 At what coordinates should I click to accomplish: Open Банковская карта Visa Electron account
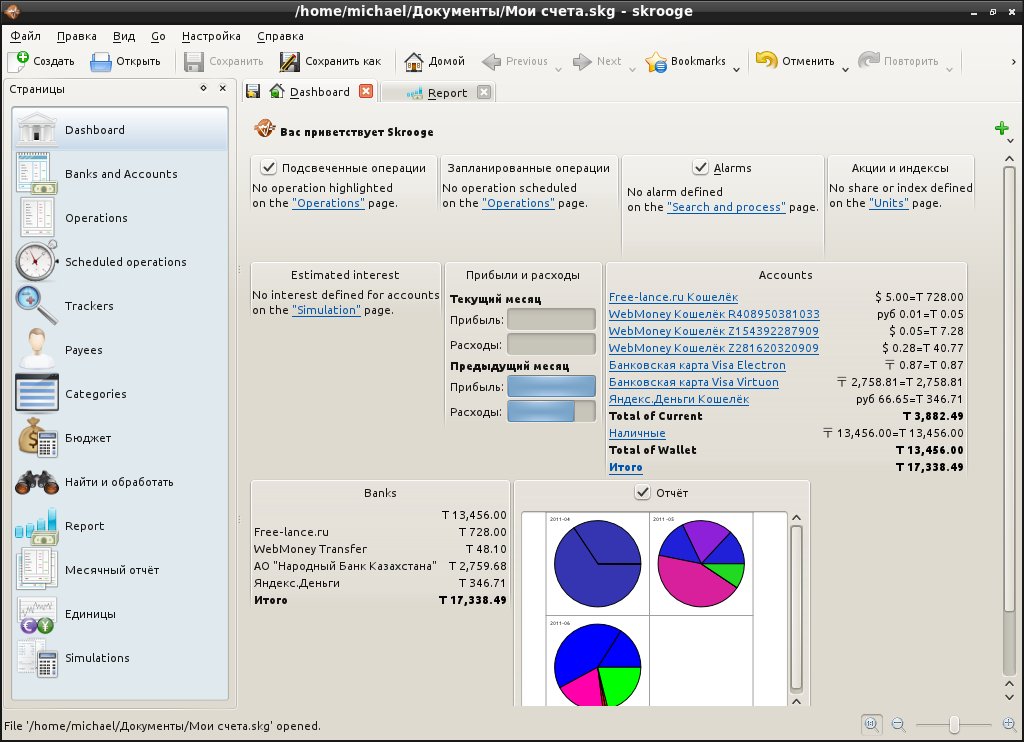697,365
